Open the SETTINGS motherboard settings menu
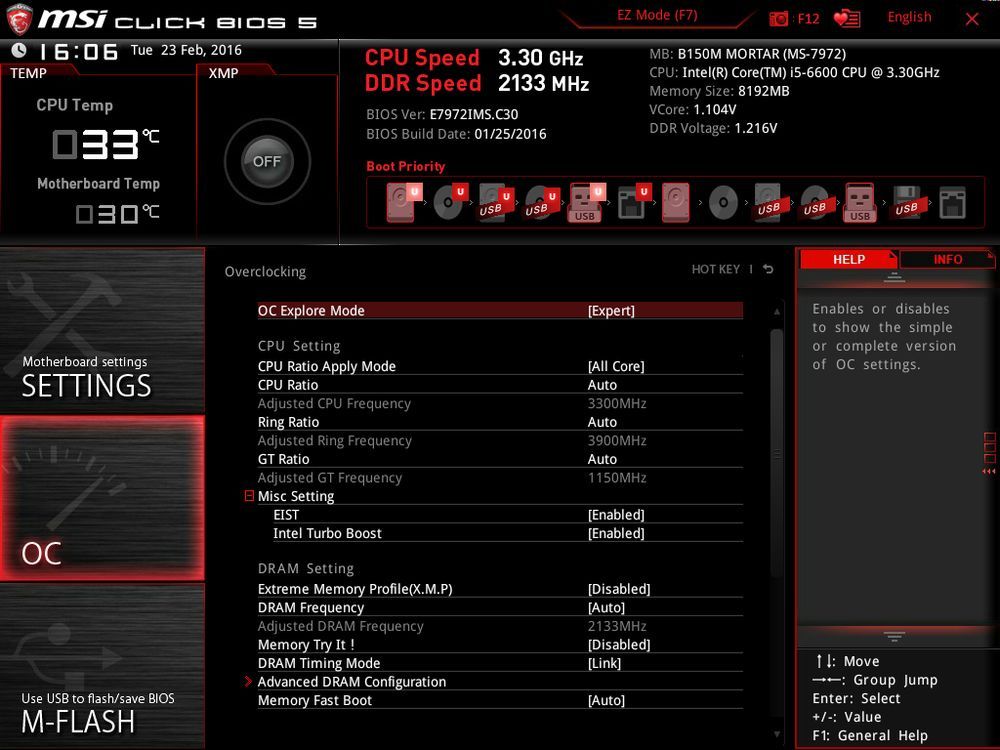The height and width of the screenshot is (750, 1000). coord(102,330)
